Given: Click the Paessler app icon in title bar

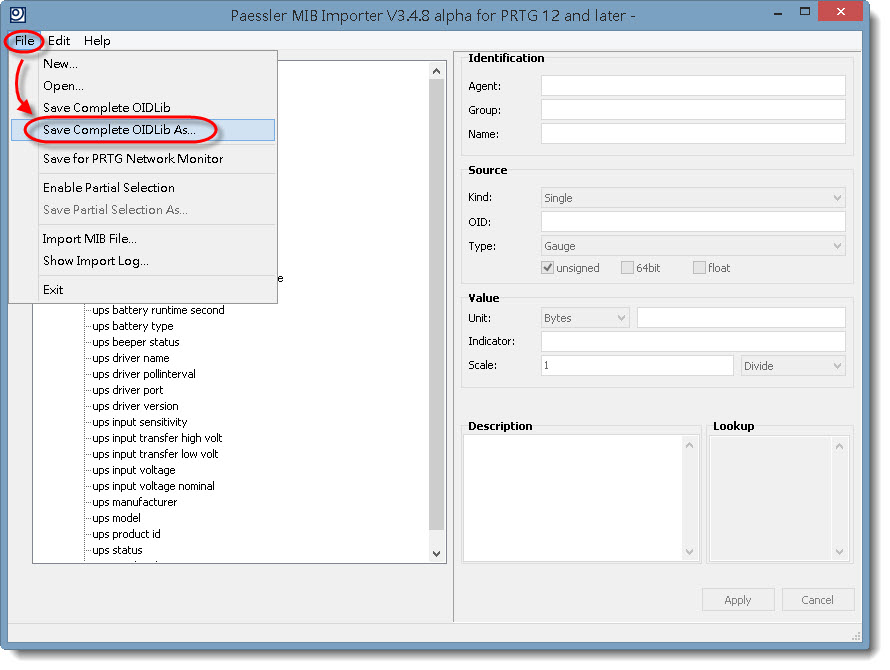Looking at the screenshot, I should 18,14.
